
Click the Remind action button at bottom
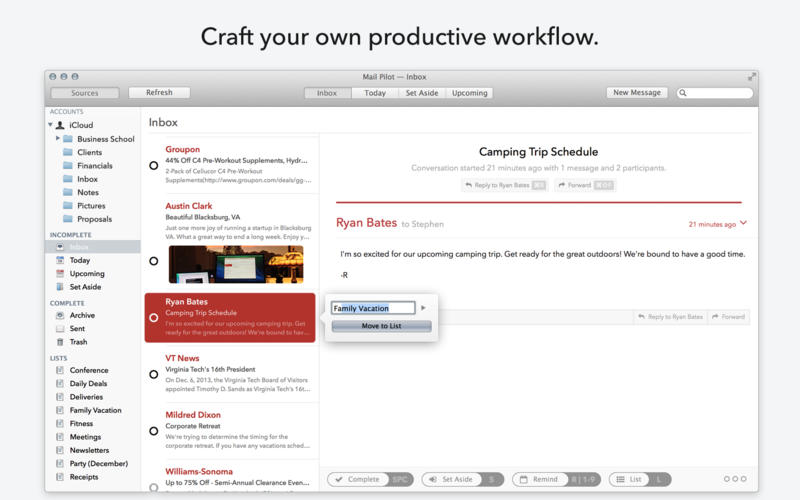pyautogui.click(x=556, y=479)
